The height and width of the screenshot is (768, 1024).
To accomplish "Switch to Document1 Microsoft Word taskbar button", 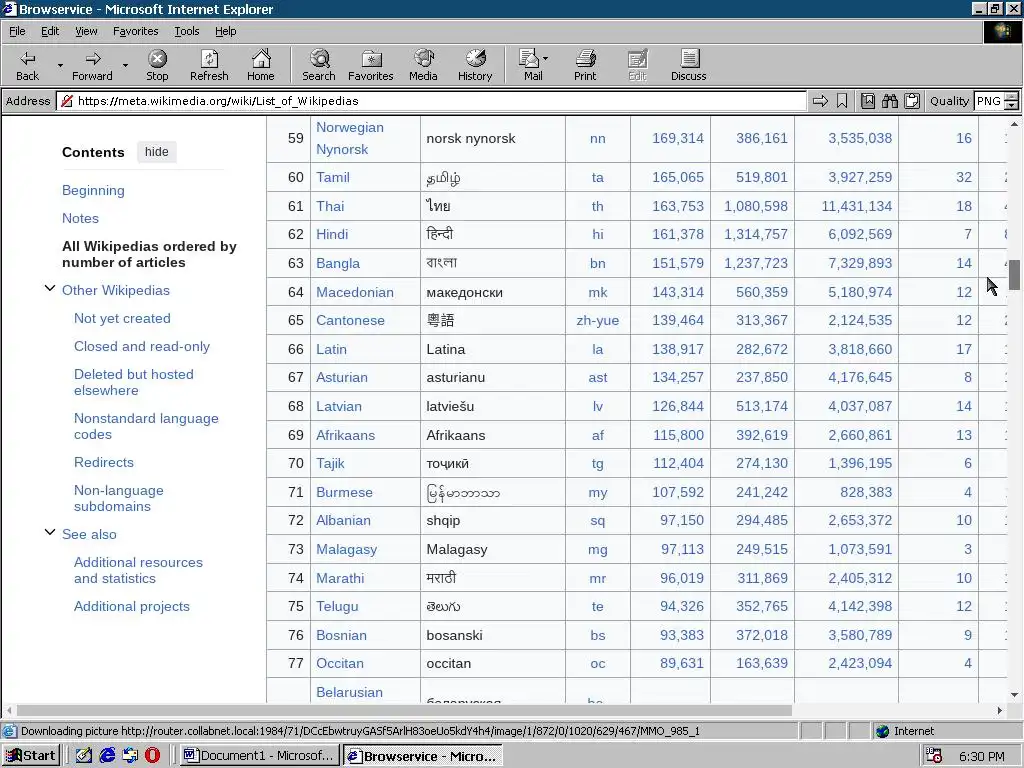I will pos(259,756).
